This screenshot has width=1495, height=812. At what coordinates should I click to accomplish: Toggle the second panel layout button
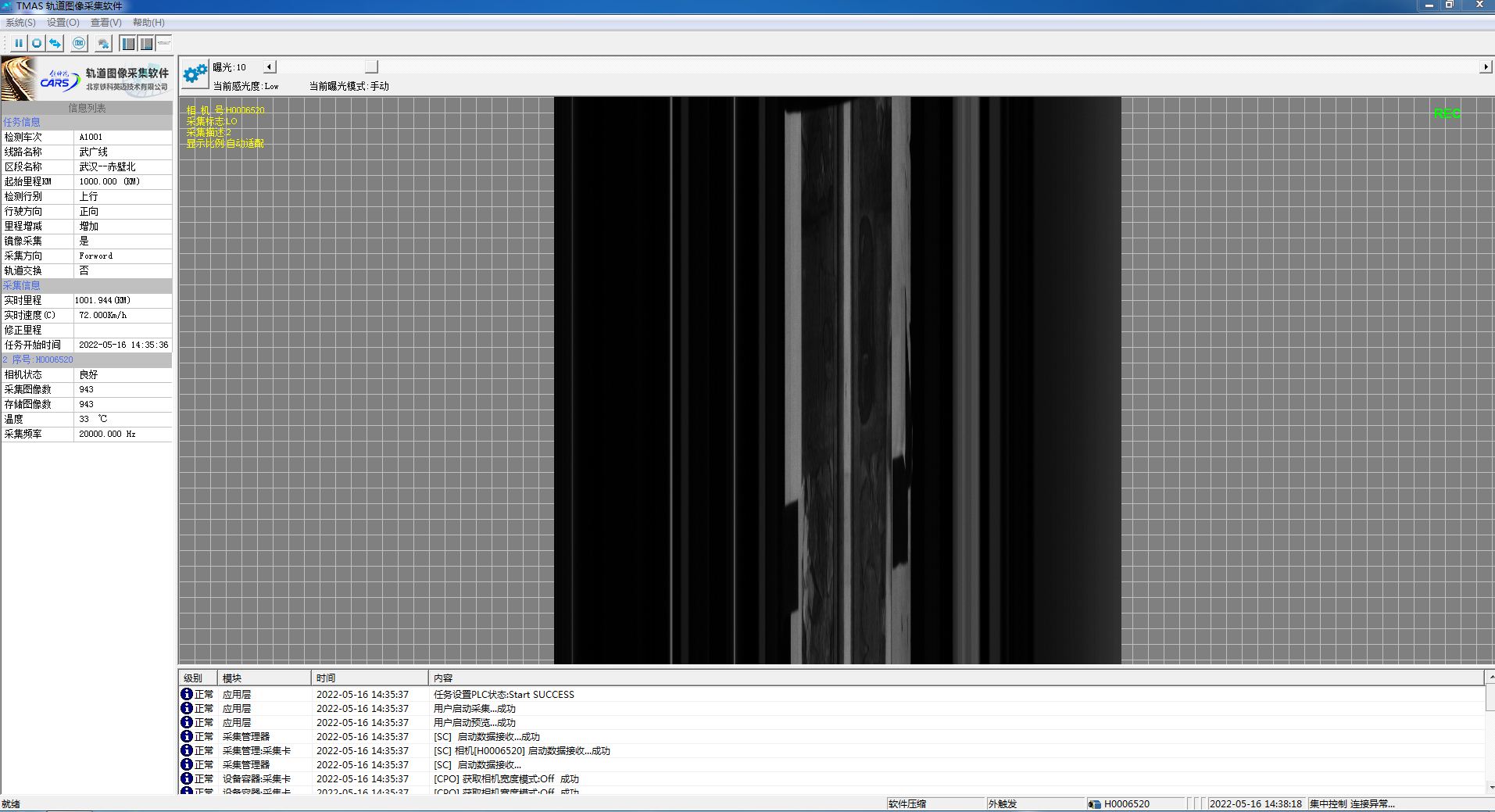click(x=146, y=44)
